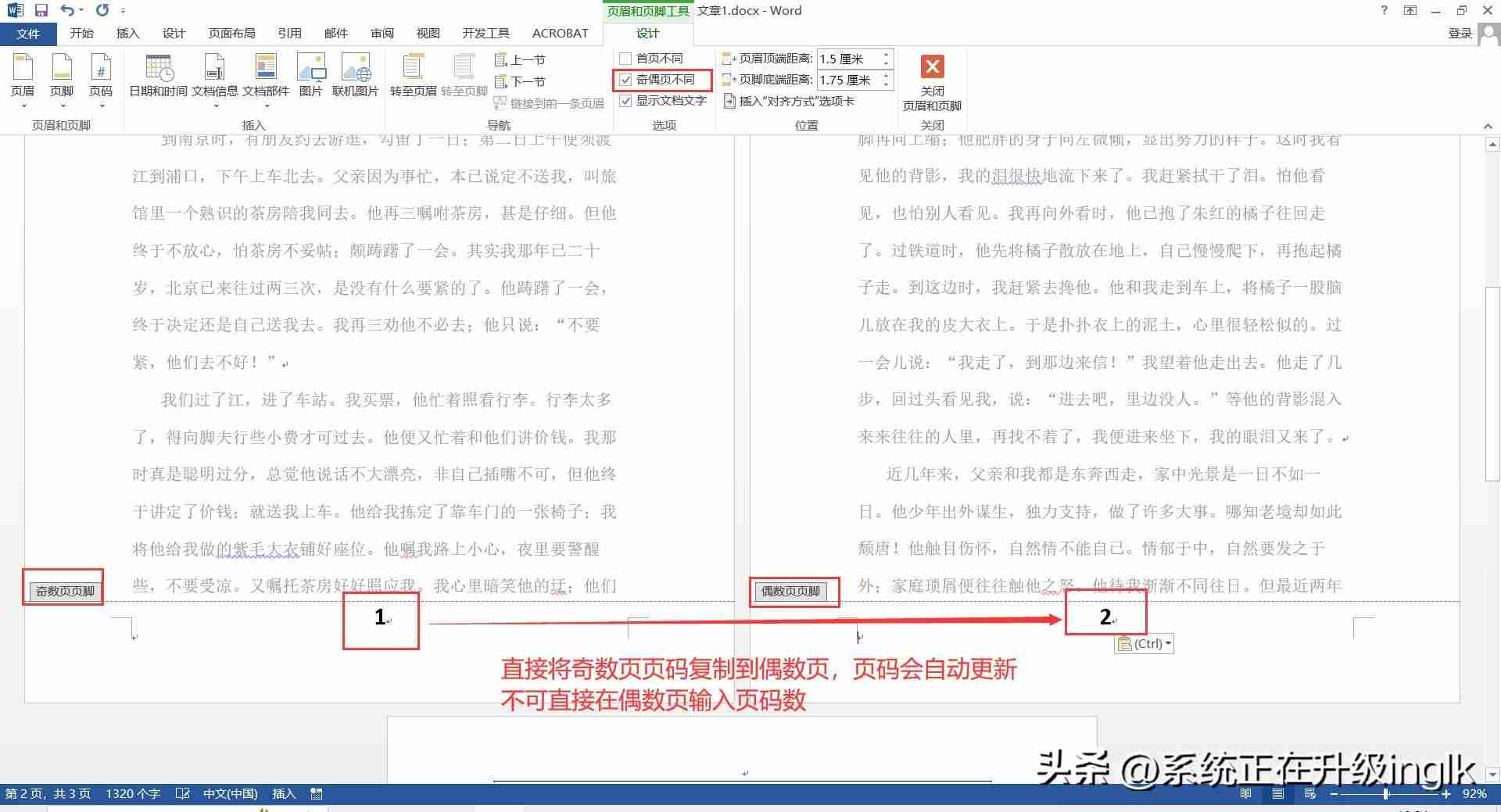Expand the Paste Options (Ctrl) dropdown
This screenshot has width=1501, height=812.
[x=1168, y=644]
